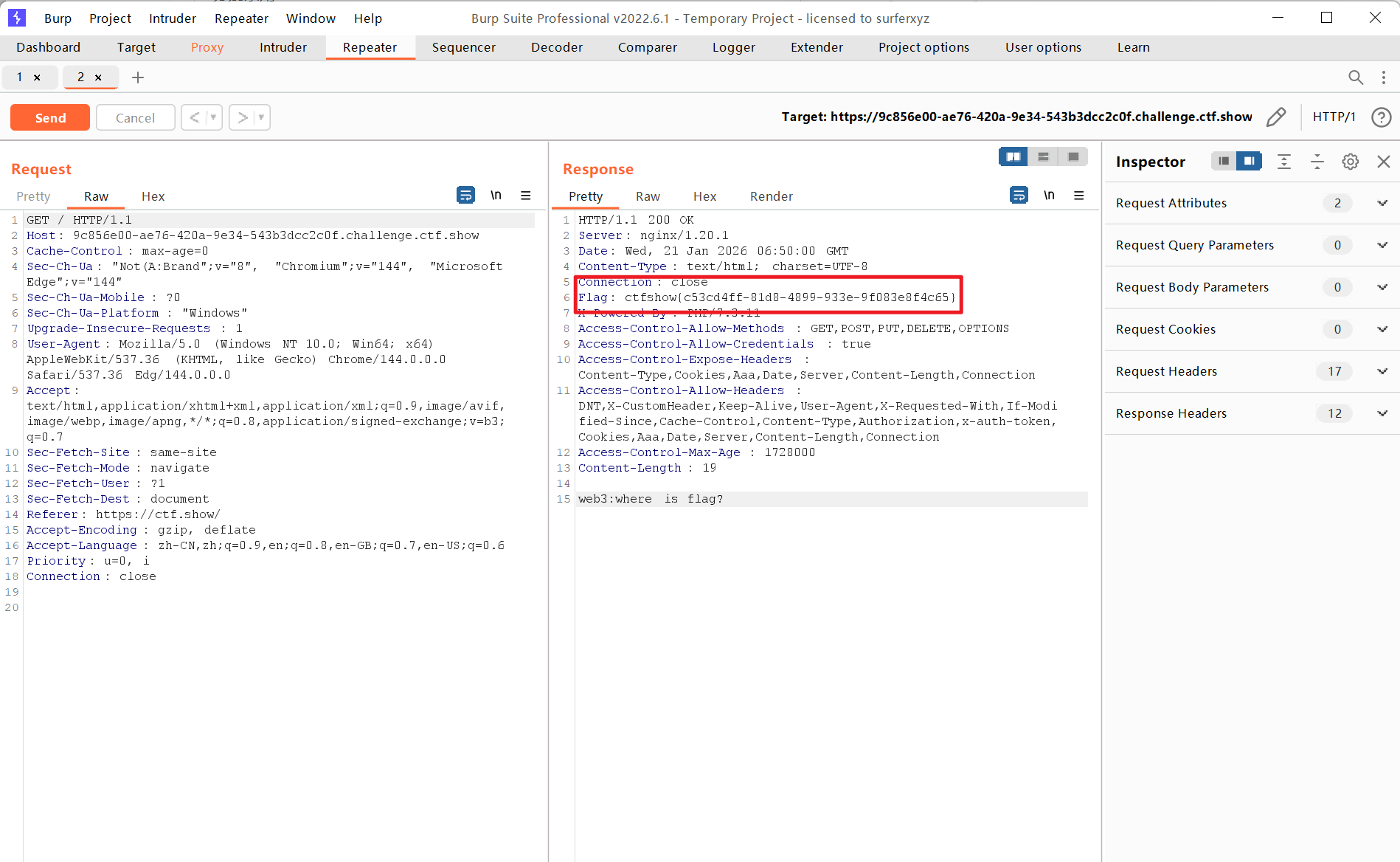Open the User options tab

pos(1043,47)
